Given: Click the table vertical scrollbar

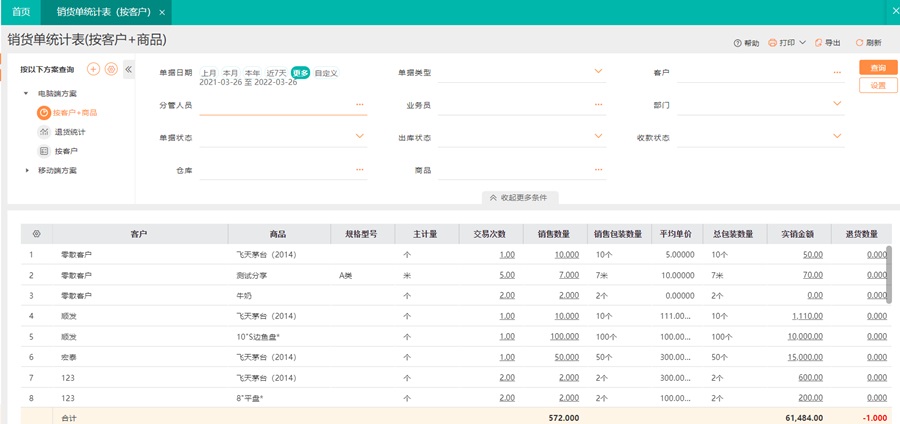Looking at the screenshot, I should (889, 274).
